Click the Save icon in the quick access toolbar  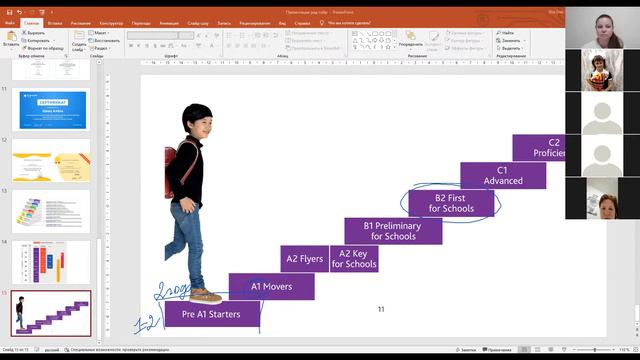point(9,12)
